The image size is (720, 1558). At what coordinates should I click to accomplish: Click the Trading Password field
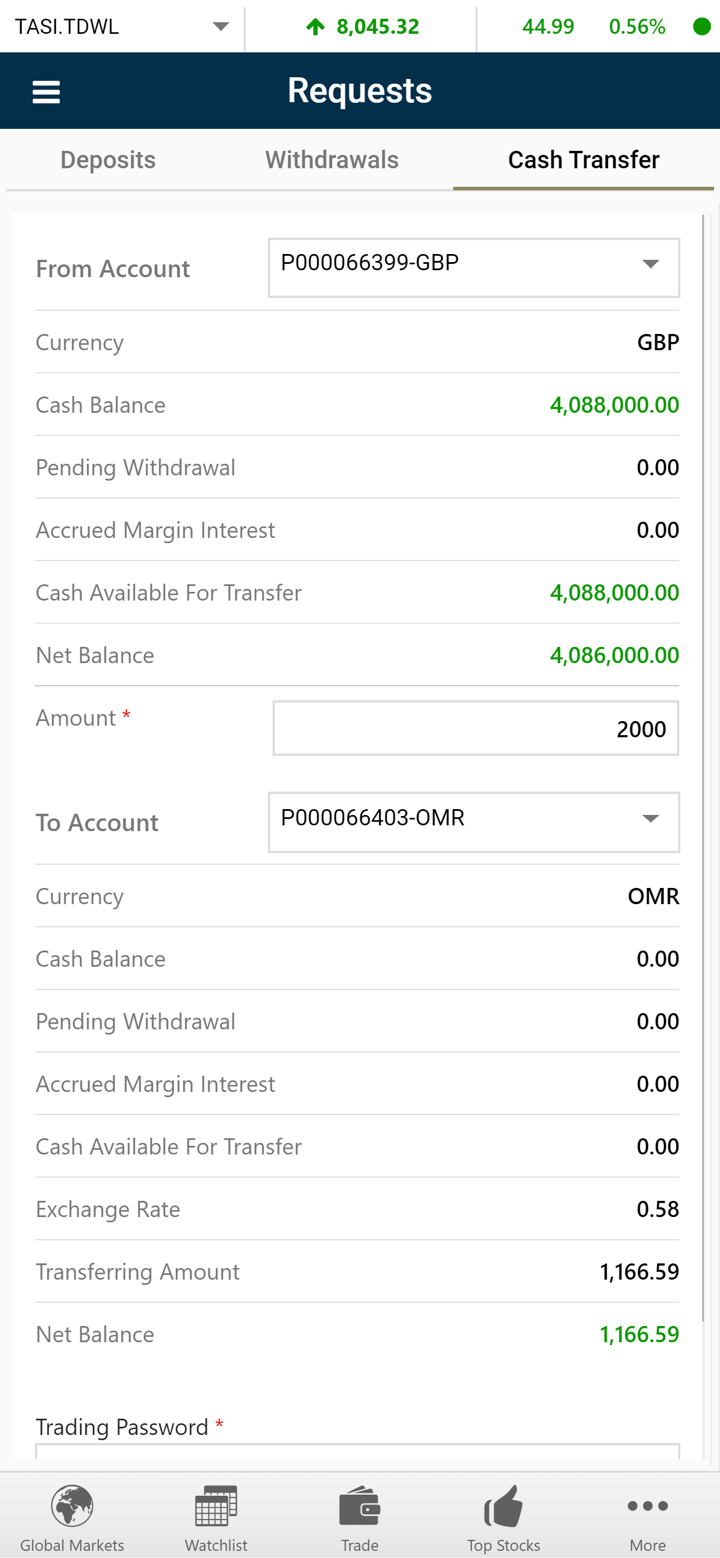[x=357, y=1452]
